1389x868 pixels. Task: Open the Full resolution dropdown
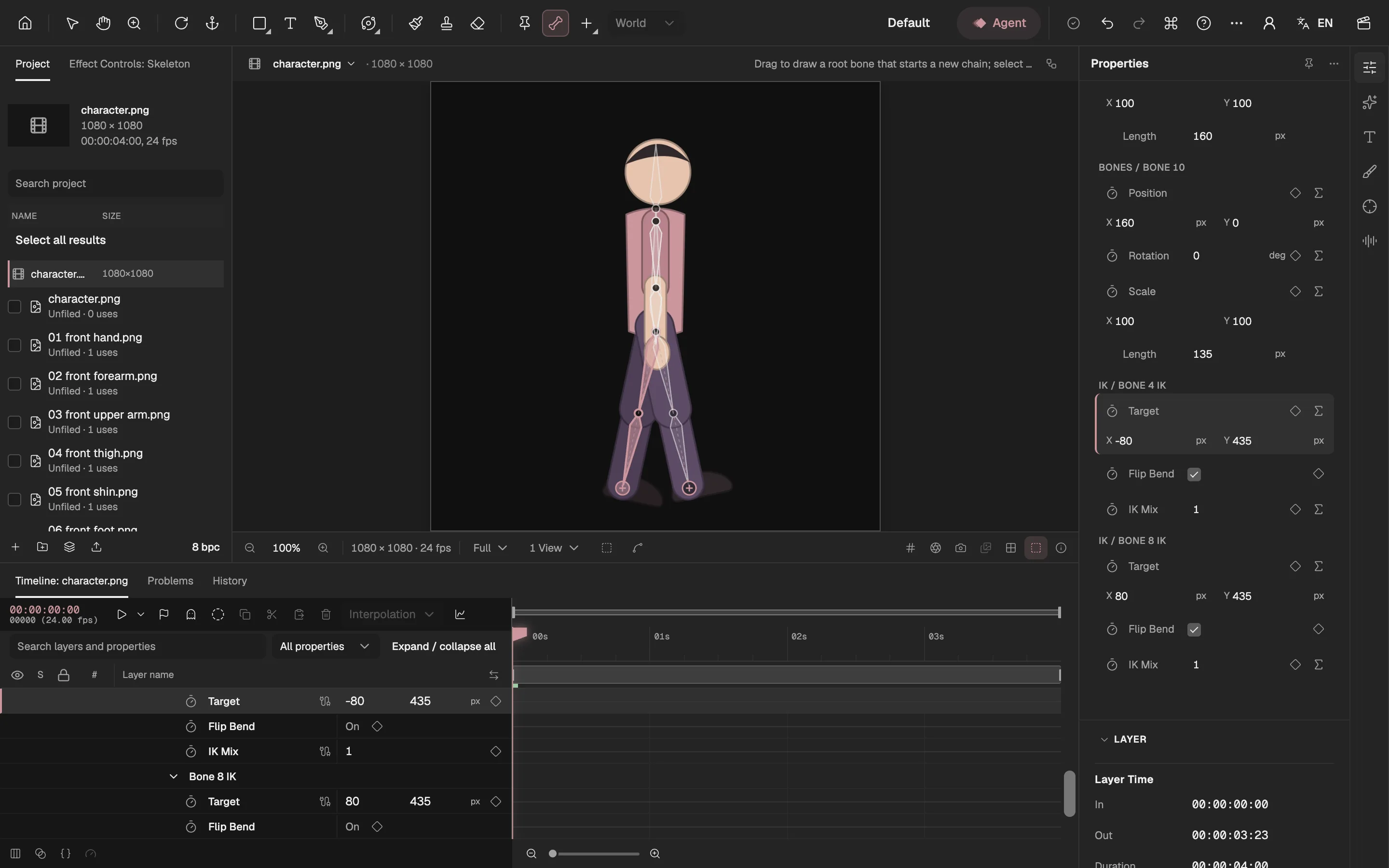[x=490, y=548]
